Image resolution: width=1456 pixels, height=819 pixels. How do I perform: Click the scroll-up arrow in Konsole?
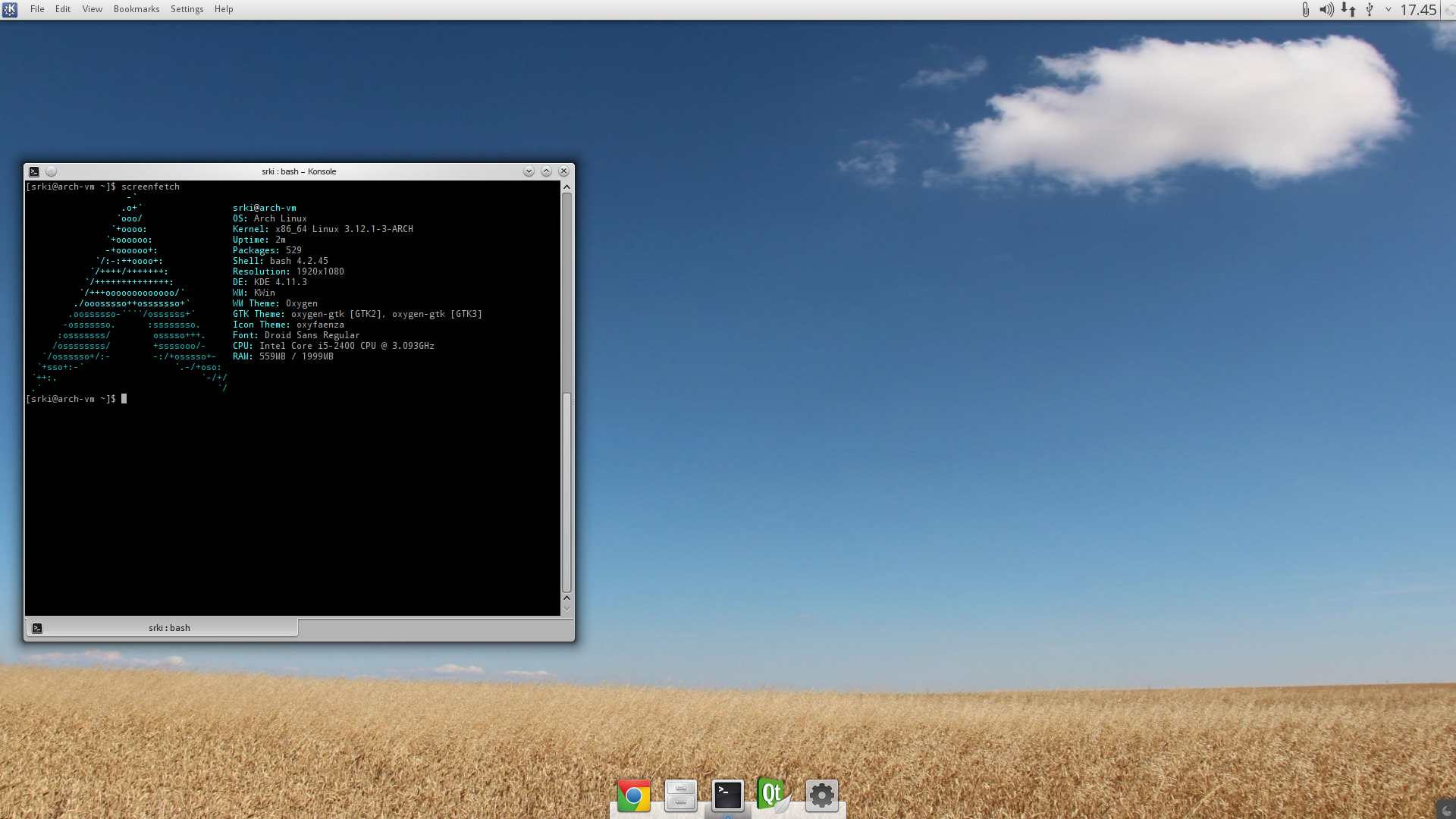(566, 187)
